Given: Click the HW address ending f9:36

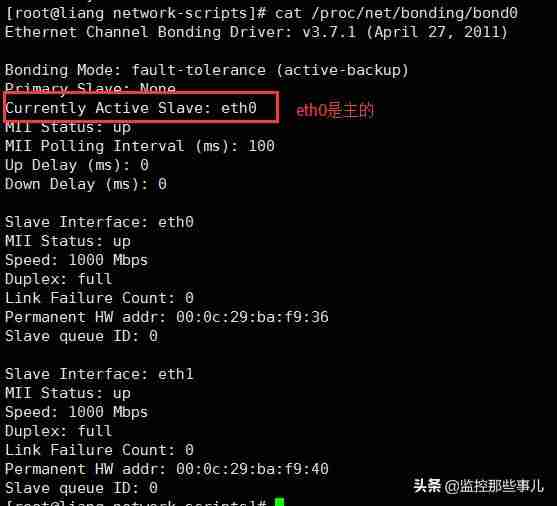Looking at the screenshot, I should coord(252,317).
